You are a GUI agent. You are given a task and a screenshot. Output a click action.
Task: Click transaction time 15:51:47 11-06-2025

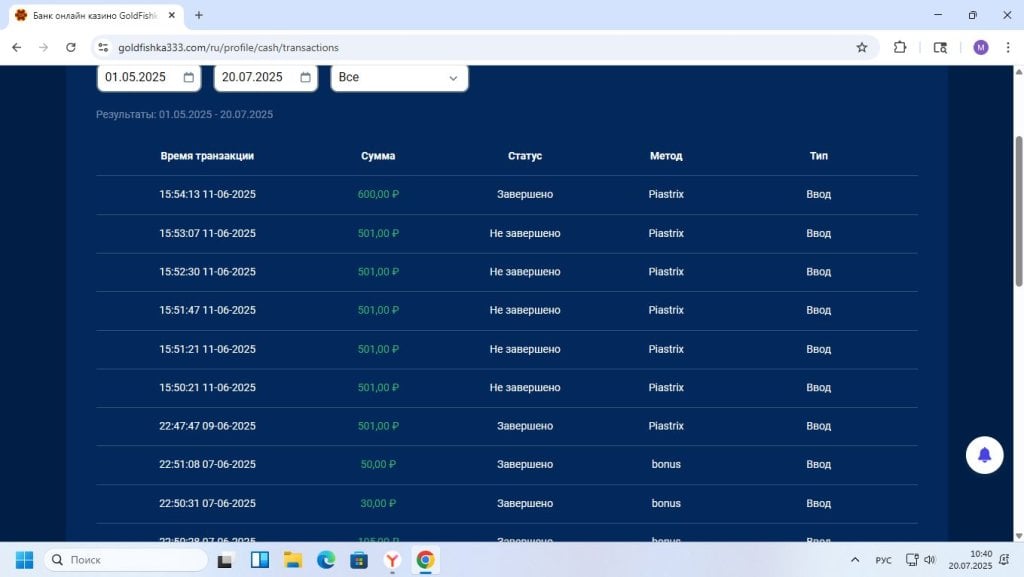pos(207,310)
